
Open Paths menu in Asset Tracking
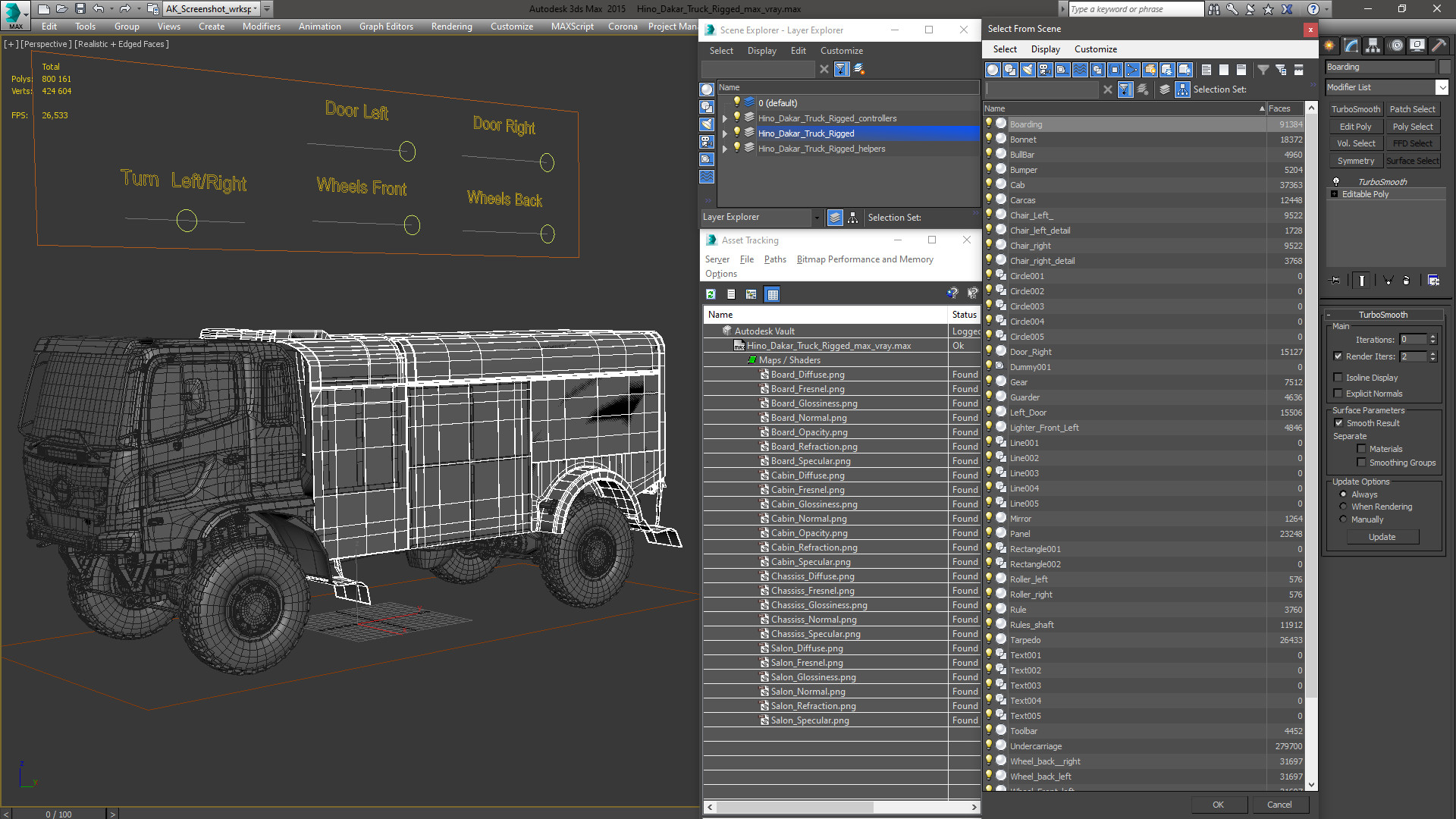click(775, 259)
